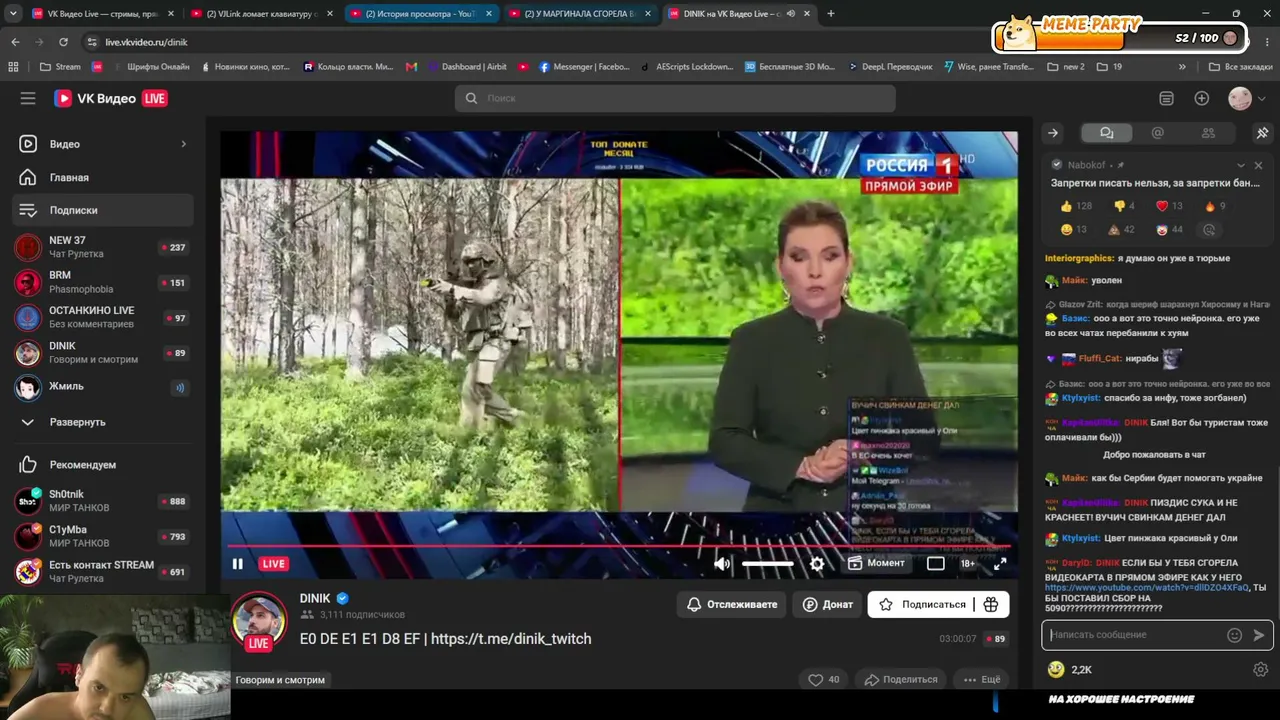Open the Sh0tnik recommended channel

point(103,501)
